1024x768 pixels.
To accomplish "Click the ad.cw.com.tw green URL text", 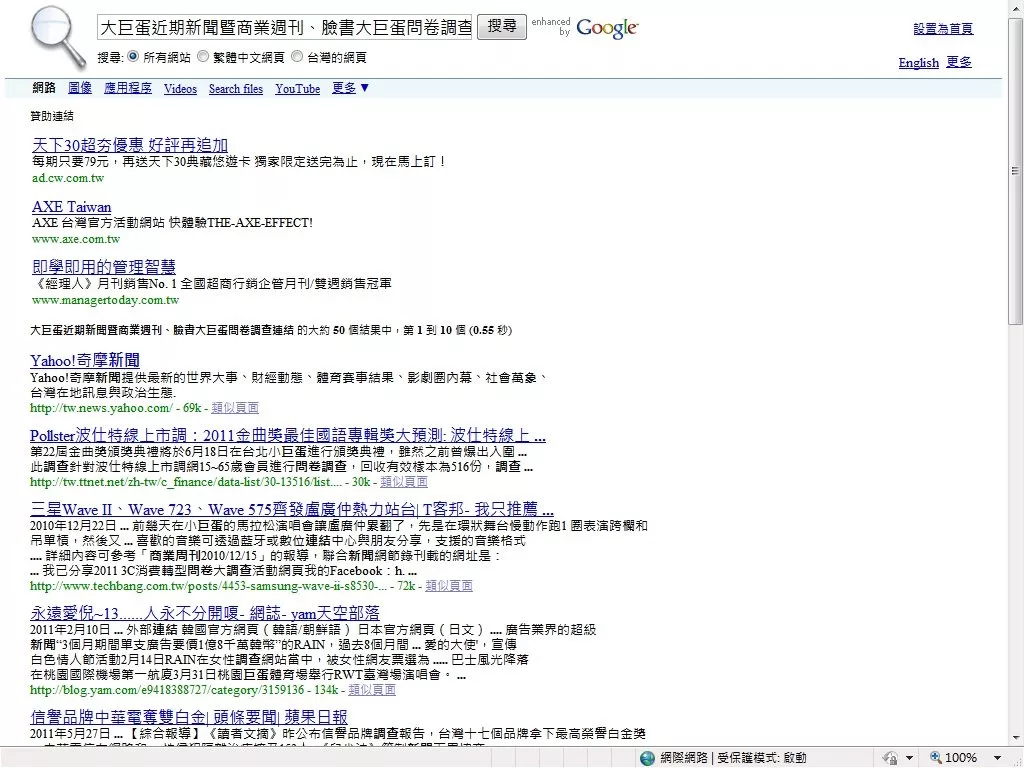I will click(68, 178).
